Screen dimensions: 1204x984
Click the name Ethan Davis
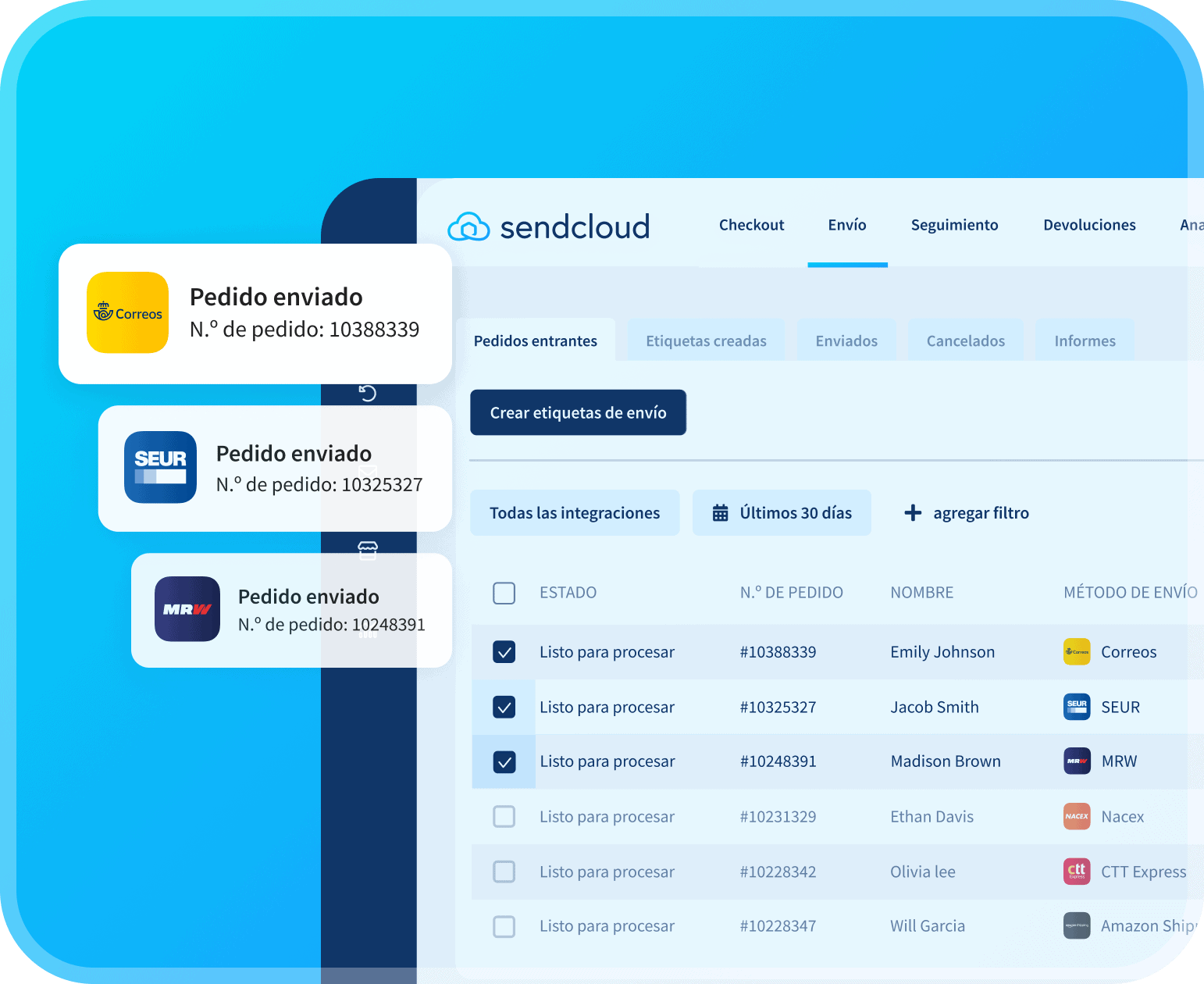931,817
